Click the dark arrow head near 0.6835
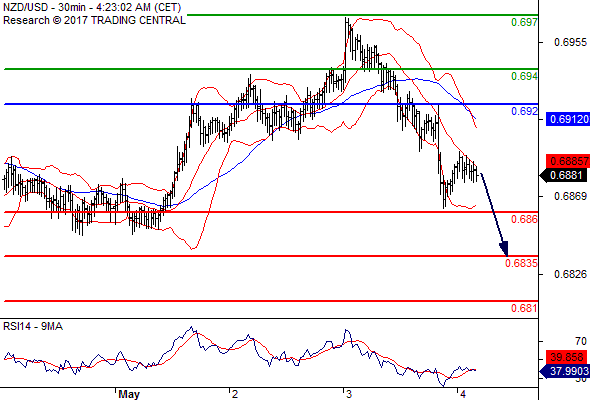This screenshot has width=590, height=400. [x=504, y=249]
